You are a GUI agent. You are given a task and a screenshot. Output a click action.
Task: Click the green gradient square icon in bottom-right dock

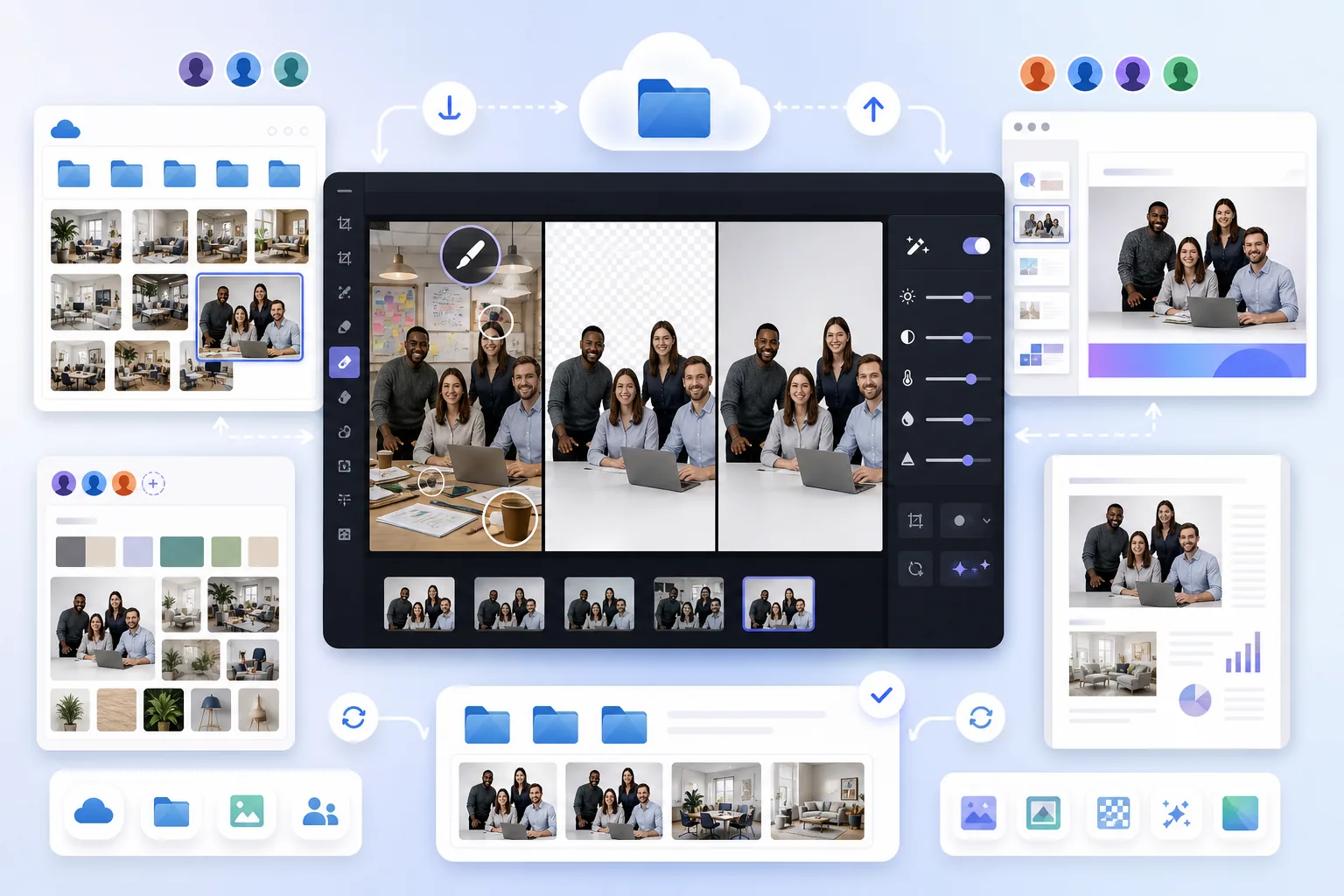[x=1240, y=813]
